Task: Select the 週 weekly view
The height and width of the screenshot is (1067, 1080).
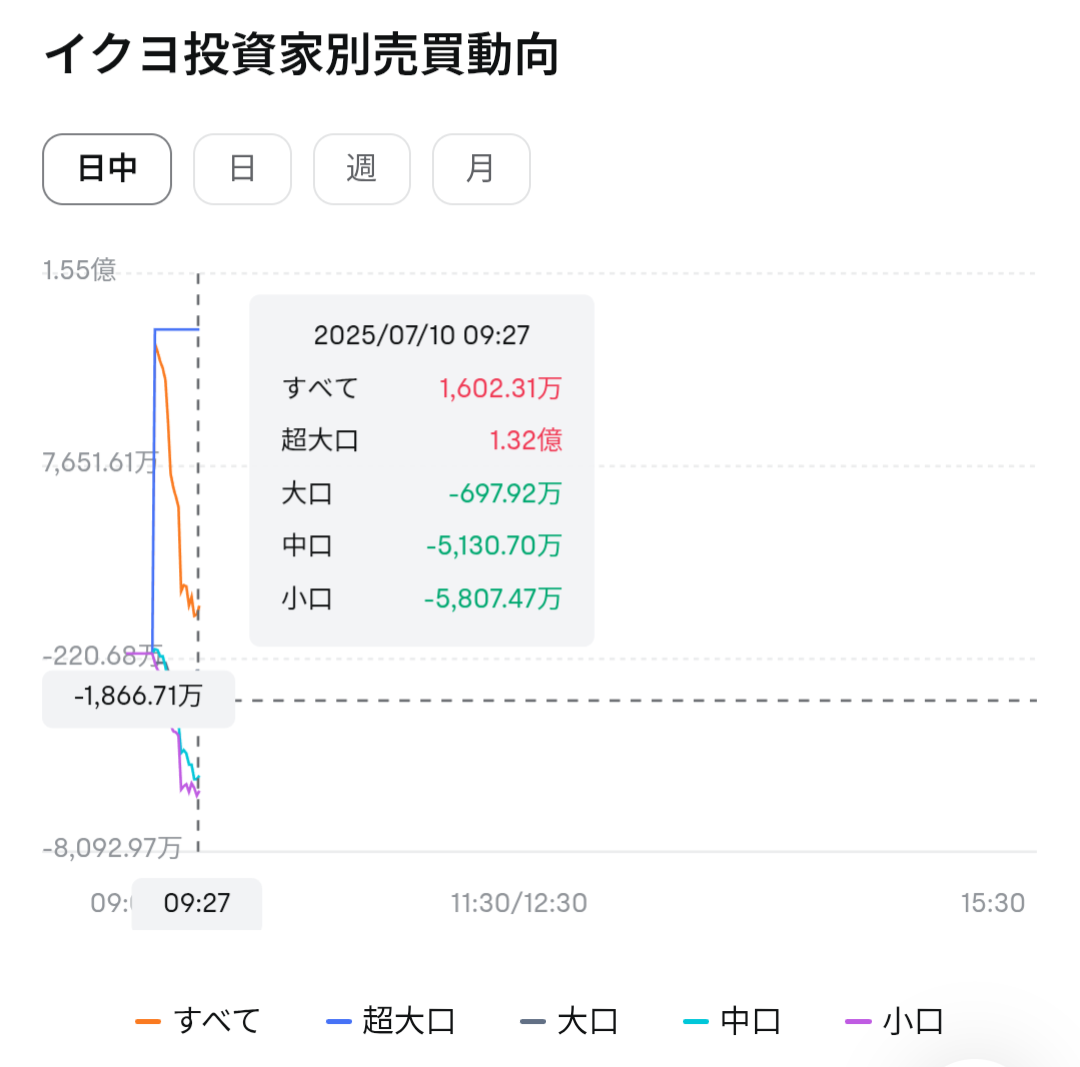Action: (362, 169)
